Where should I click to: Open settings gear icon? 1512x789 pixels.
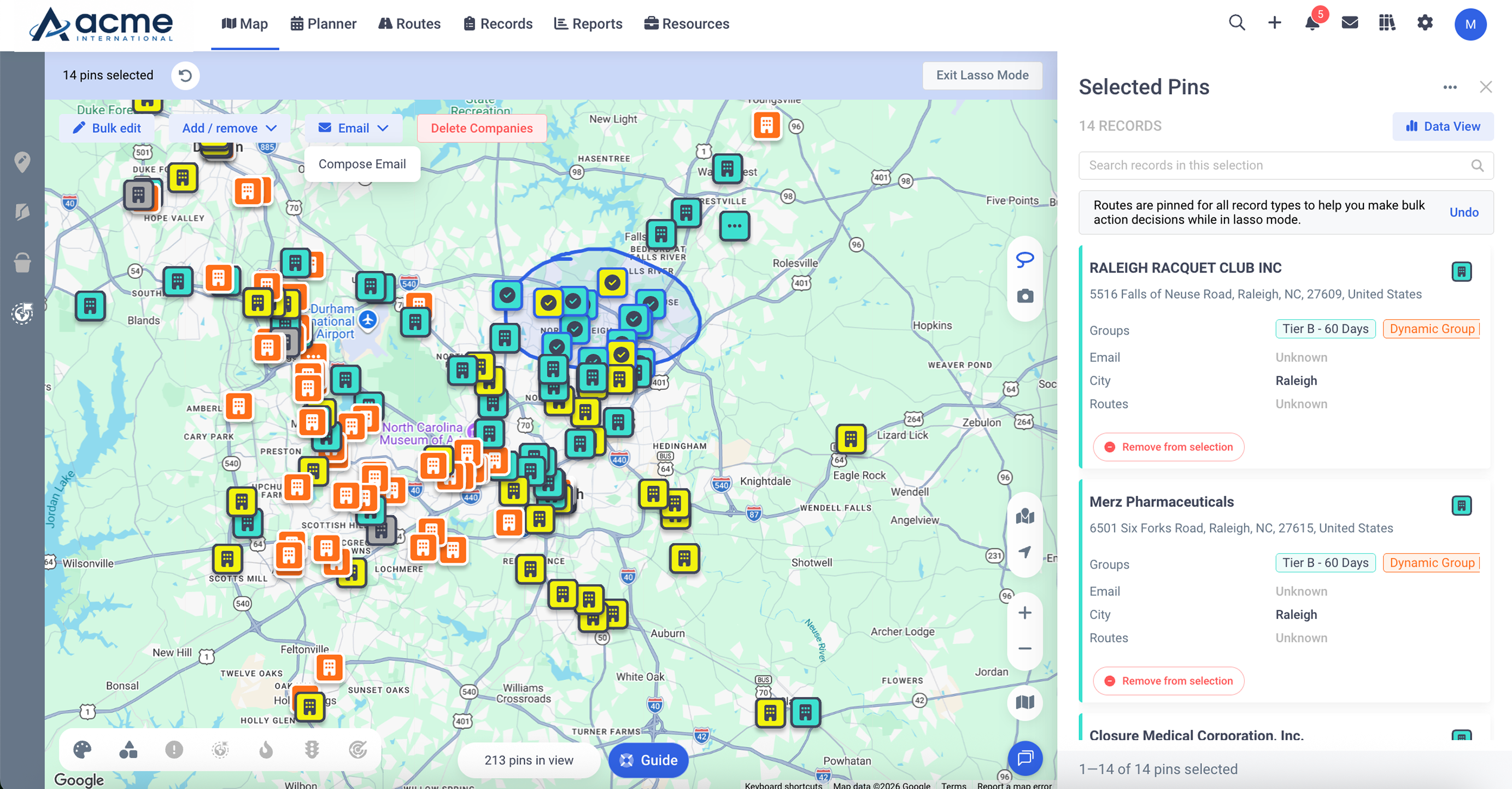1425,24
